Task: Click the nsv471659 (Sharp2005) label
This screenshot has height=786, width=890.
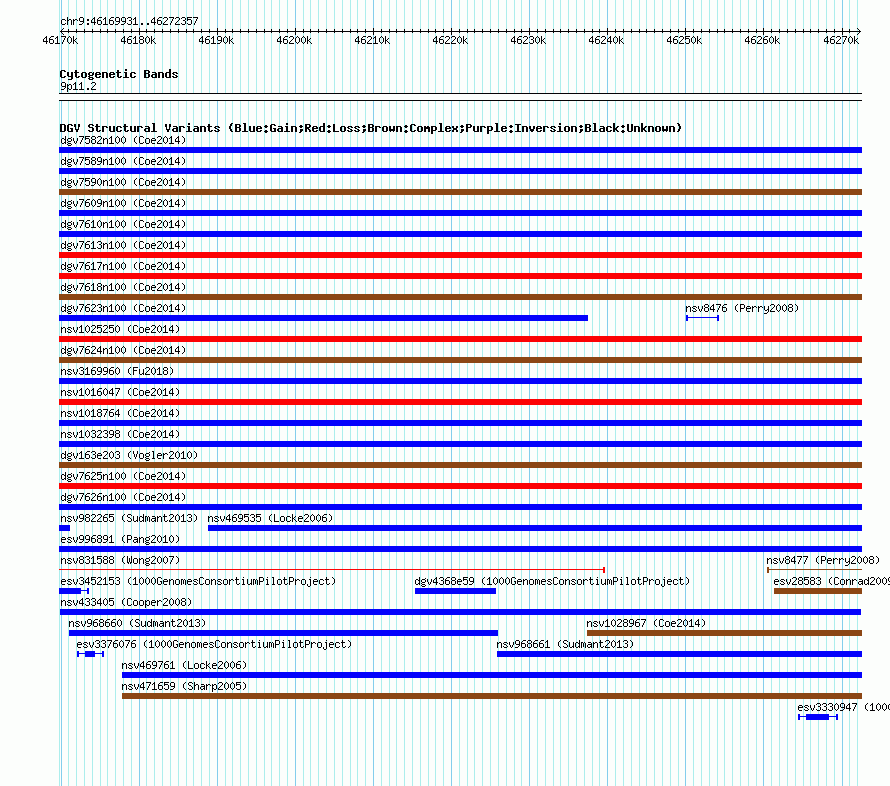Action: [x=184, y=686]
